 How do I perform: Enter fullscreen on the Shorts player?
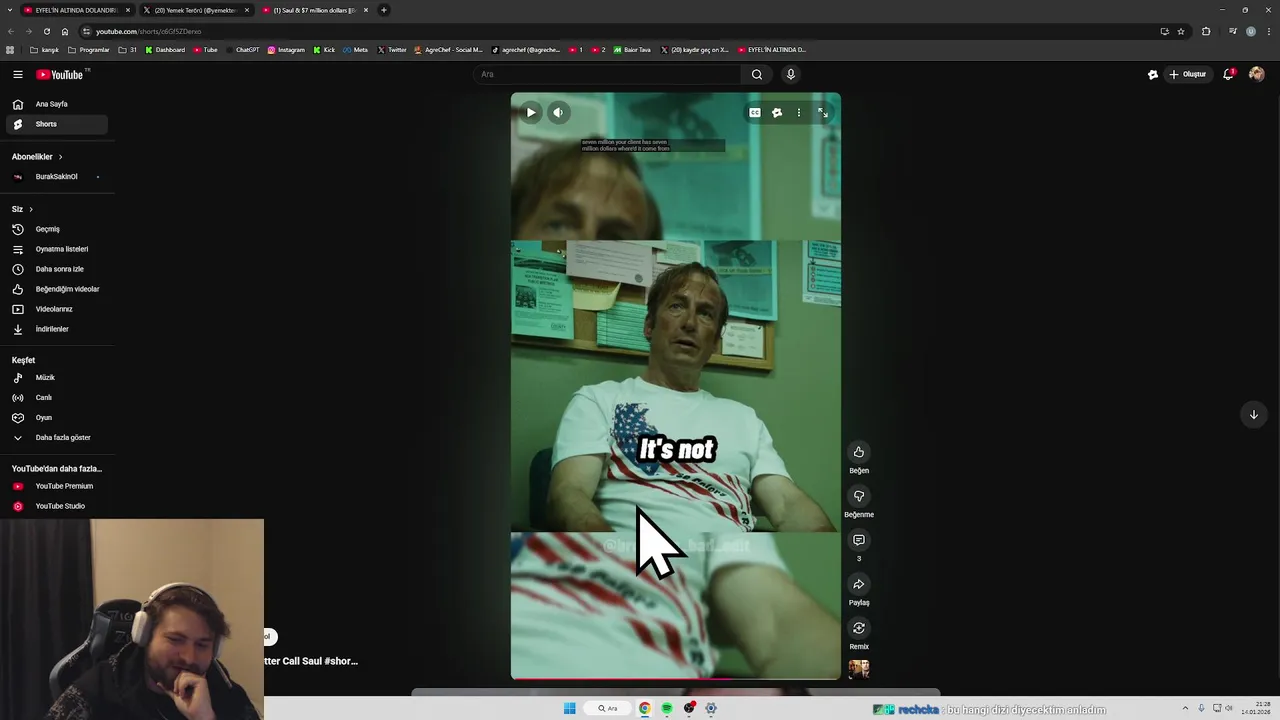pyautogui.click(x=822, y=113)
